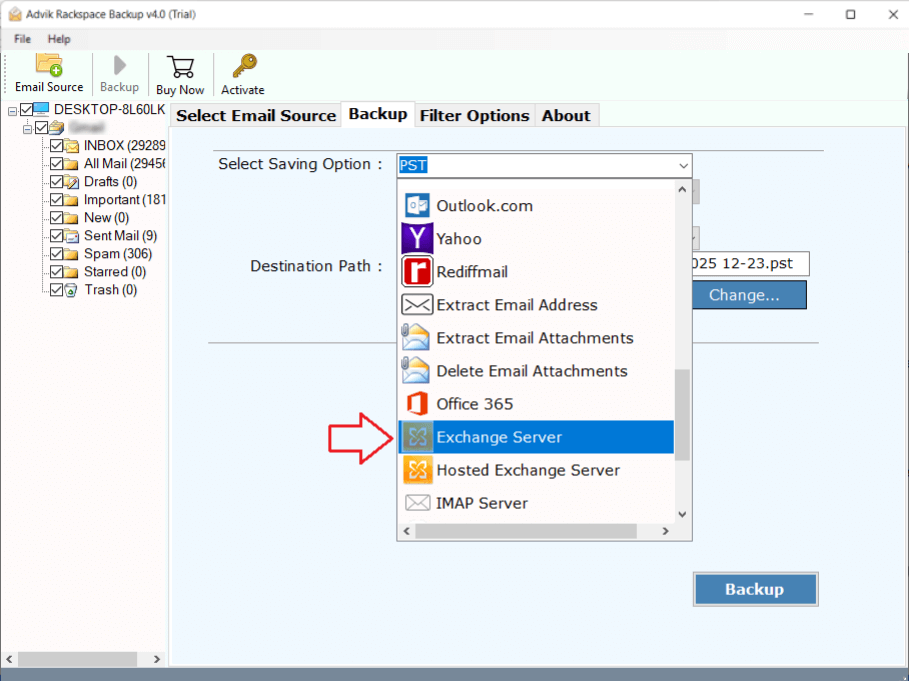This screenshot has height=681, width=909.
Task: Click the Activate key icon
Action: (244, 66)
